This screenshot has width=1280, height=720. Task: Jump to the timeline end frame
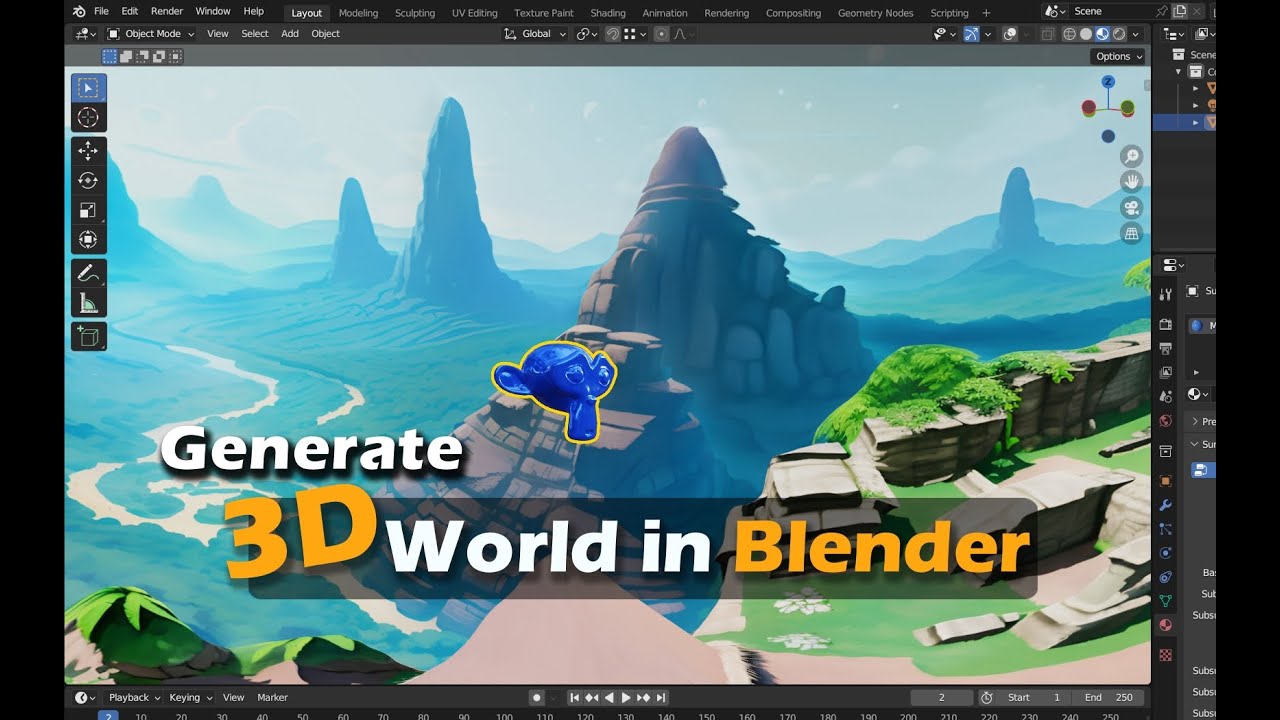tap(661, 697)
